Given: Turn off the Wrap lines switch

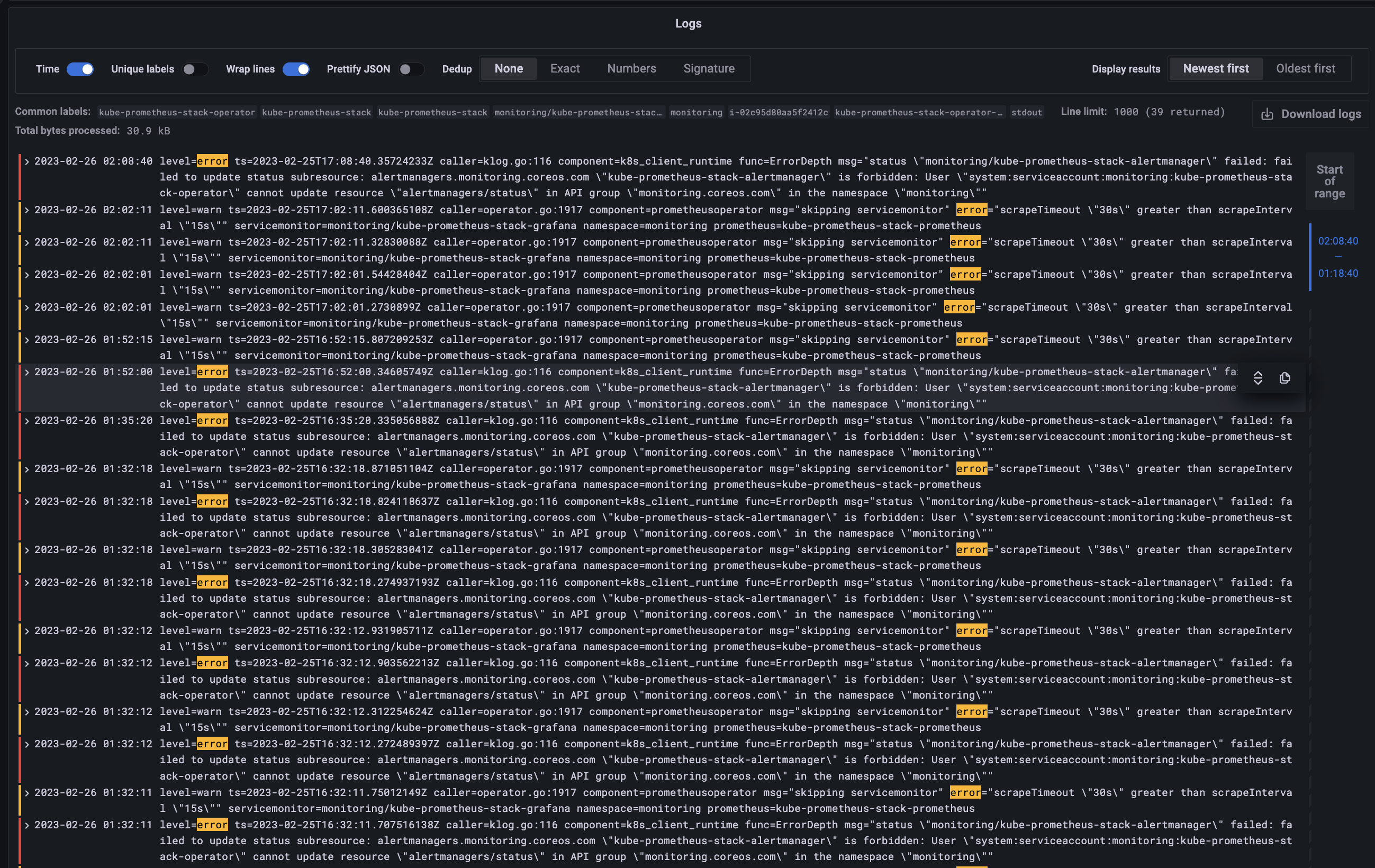Looking at the screenshot, I should [x=296, y=69].
